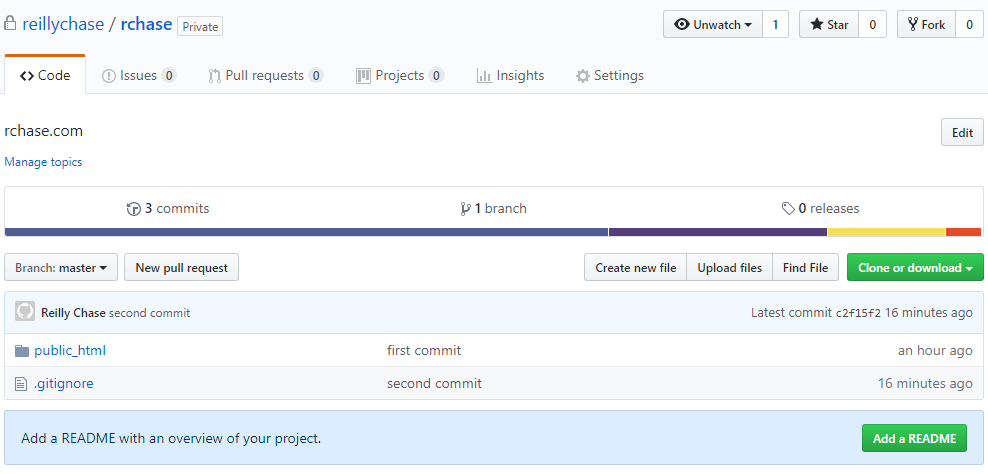Open the 'first commit' message link
Image resolution: width=988 pixels, height=474 pixels.
tap(424, 350)
